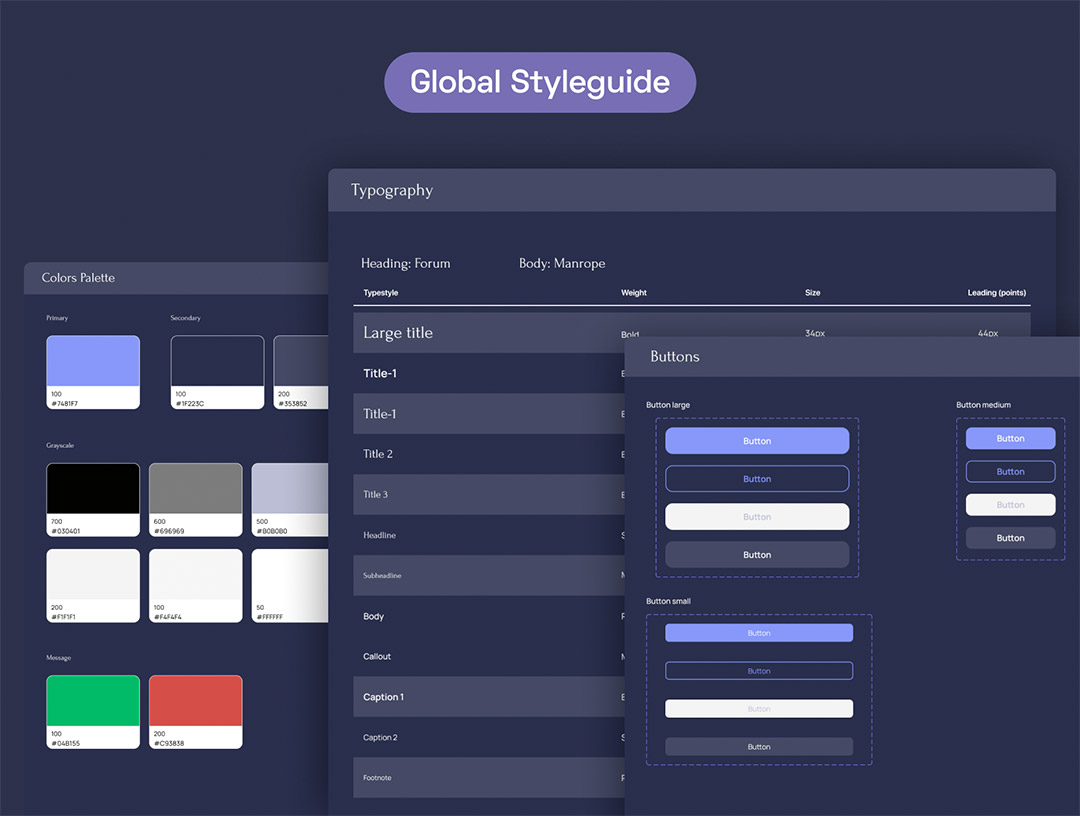
Task: Click the dark gray small Button
Action: coord(759,747)
